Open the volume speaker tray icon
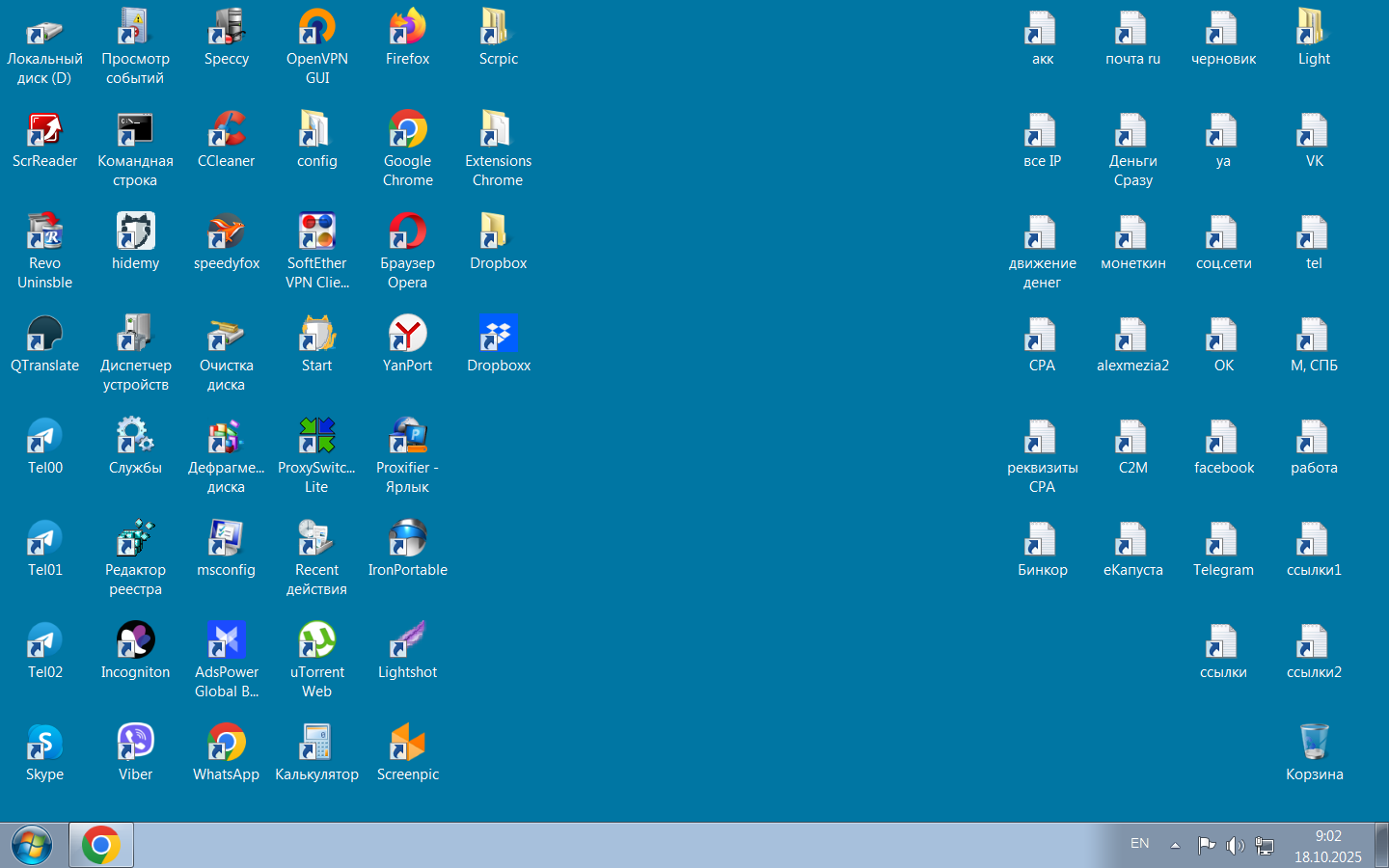1389x868 pixels. [x=1235, y=846]
